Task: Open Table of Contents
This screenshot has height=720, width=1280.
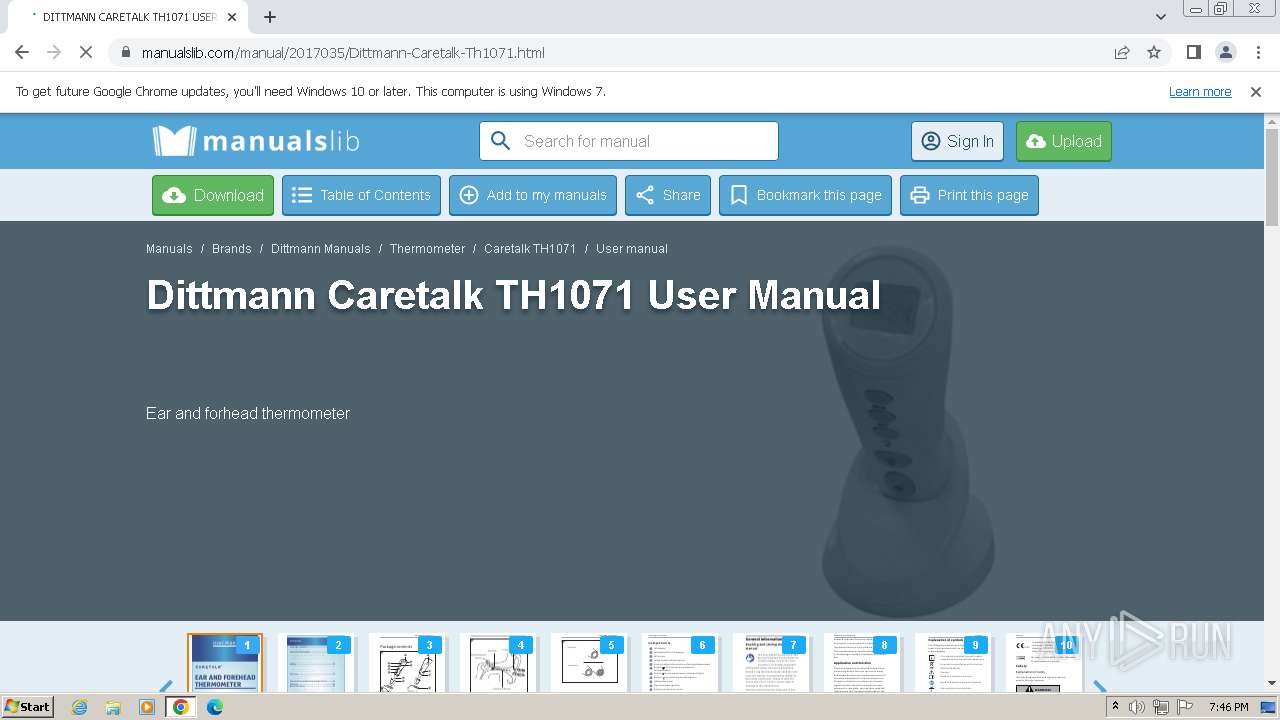Action: tap(361, 195)
